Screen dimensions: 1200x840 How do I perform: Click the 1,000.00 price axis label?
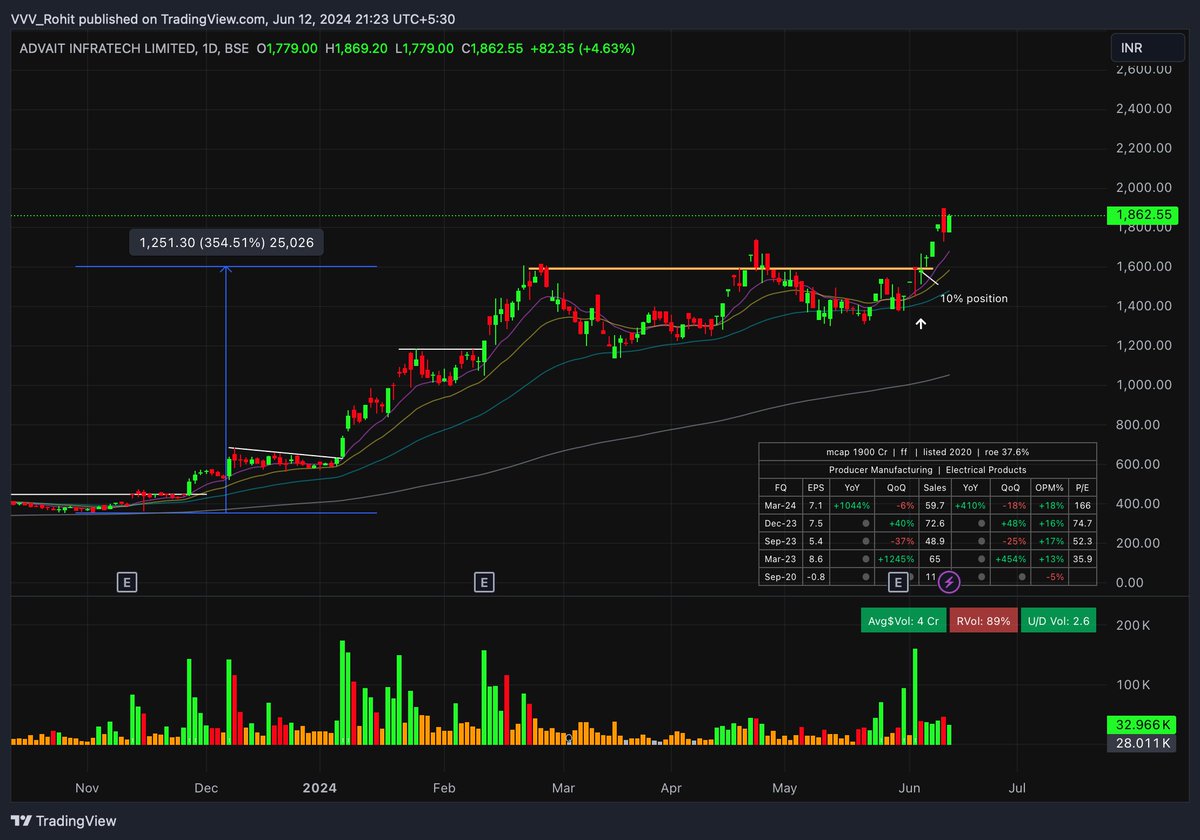(x=1144, y=385)
